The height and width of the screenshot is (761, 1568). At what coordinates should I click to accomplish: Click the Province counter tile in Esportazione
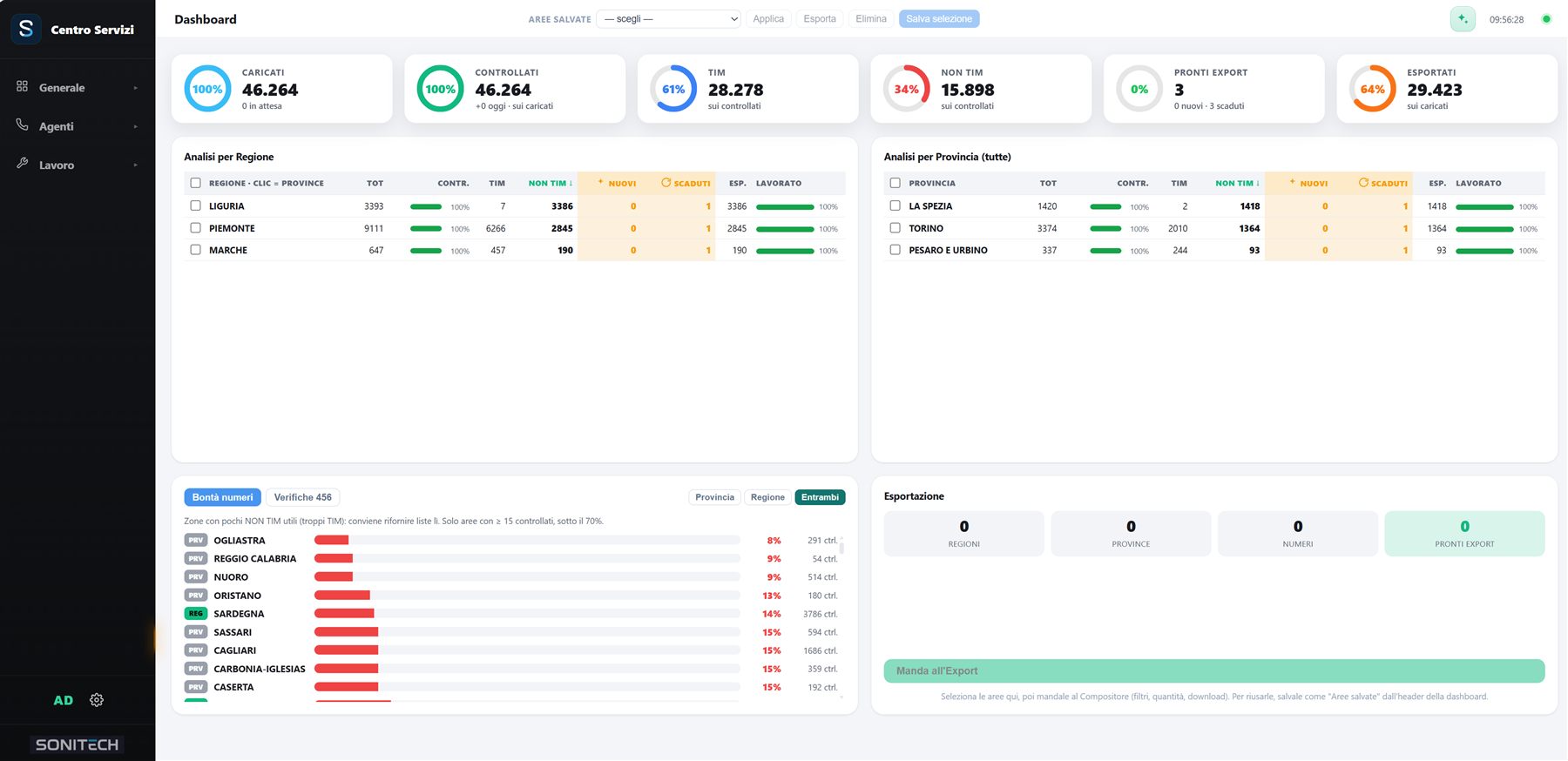pos(1131,534)
